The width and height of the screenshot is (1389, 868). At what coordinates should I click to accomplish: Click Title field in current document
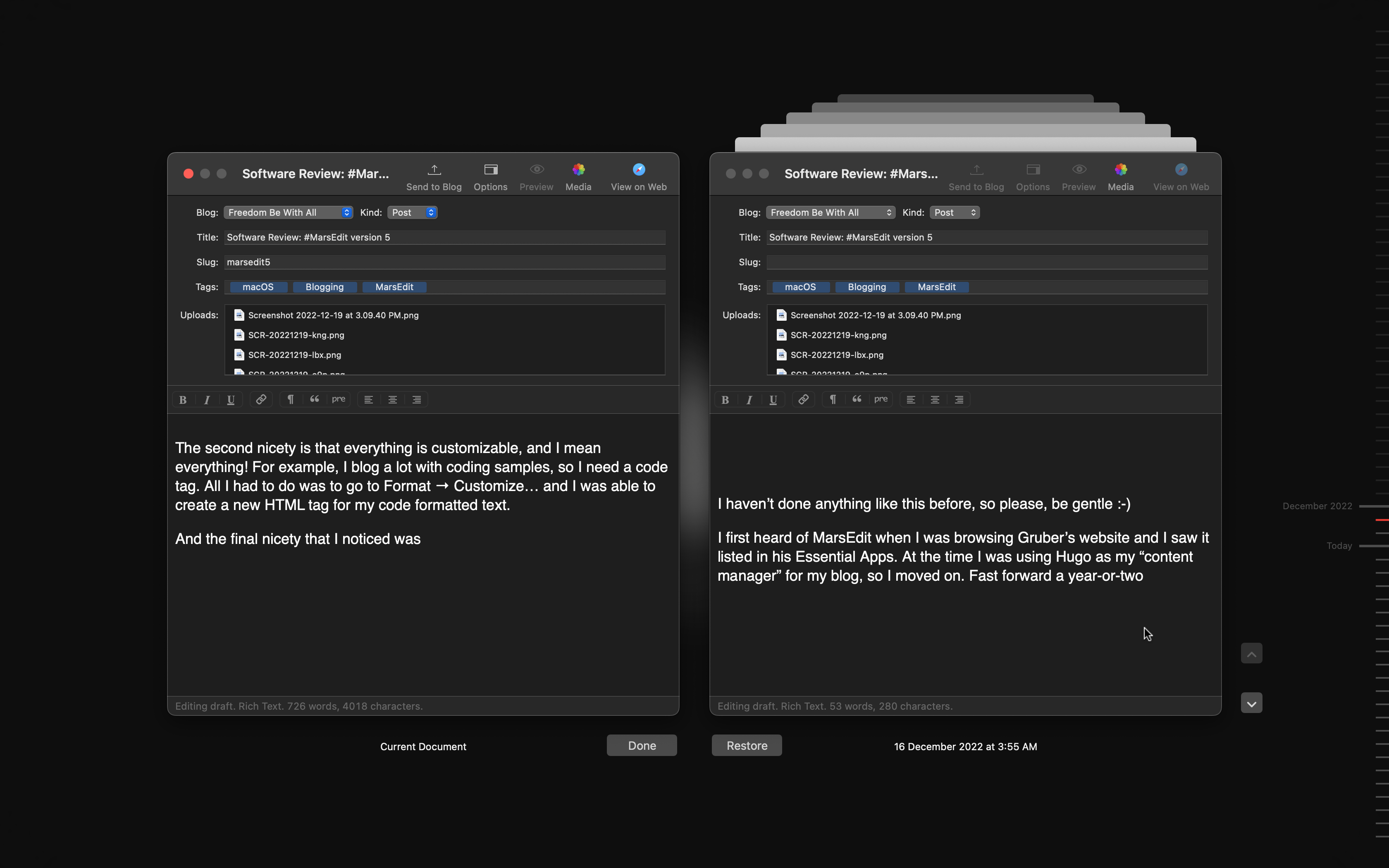445,238
